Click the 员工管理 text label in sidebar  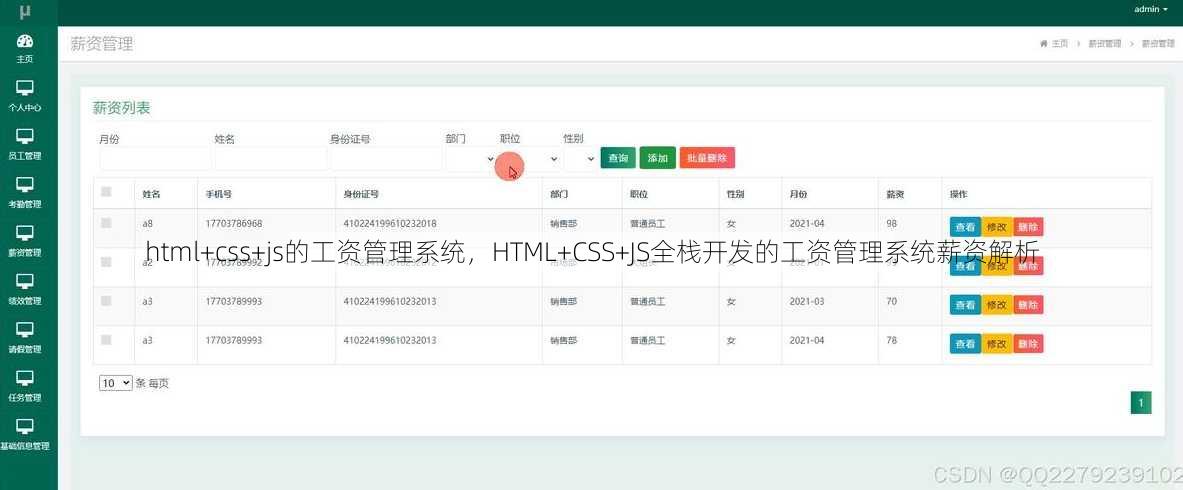[25, 156]
